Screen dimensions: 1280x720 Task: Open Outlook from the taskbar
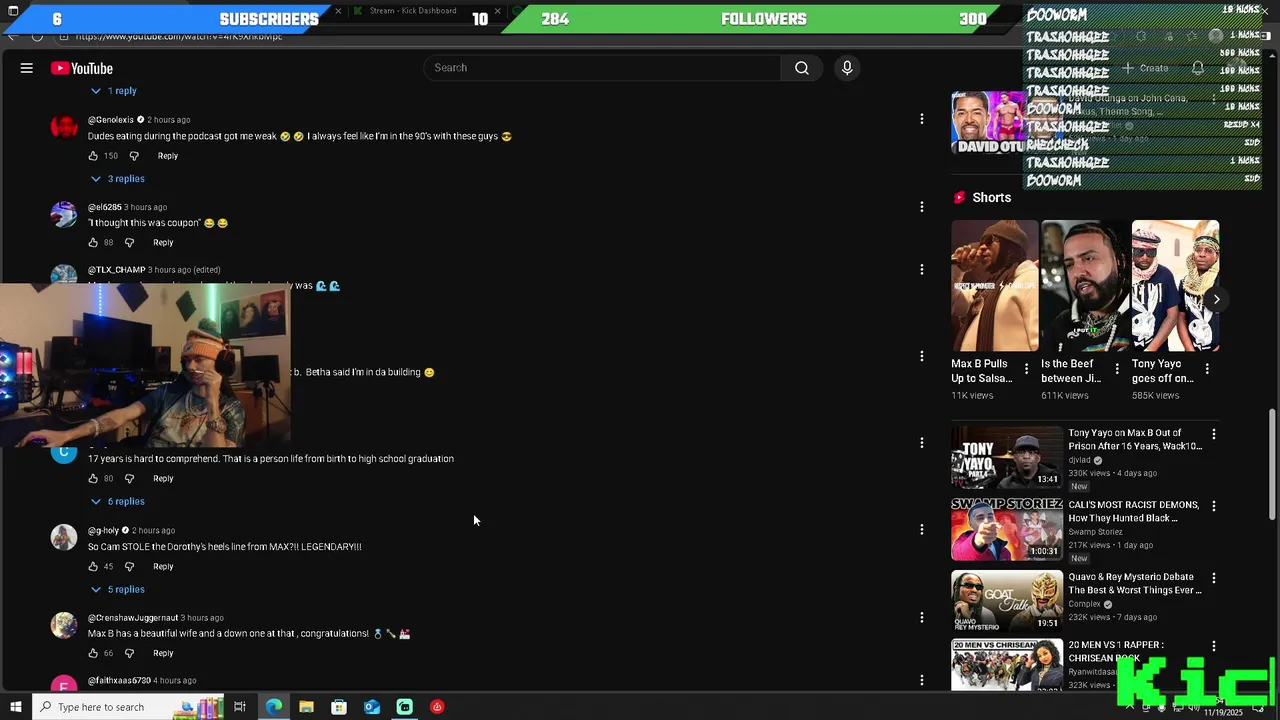[372, 707]
